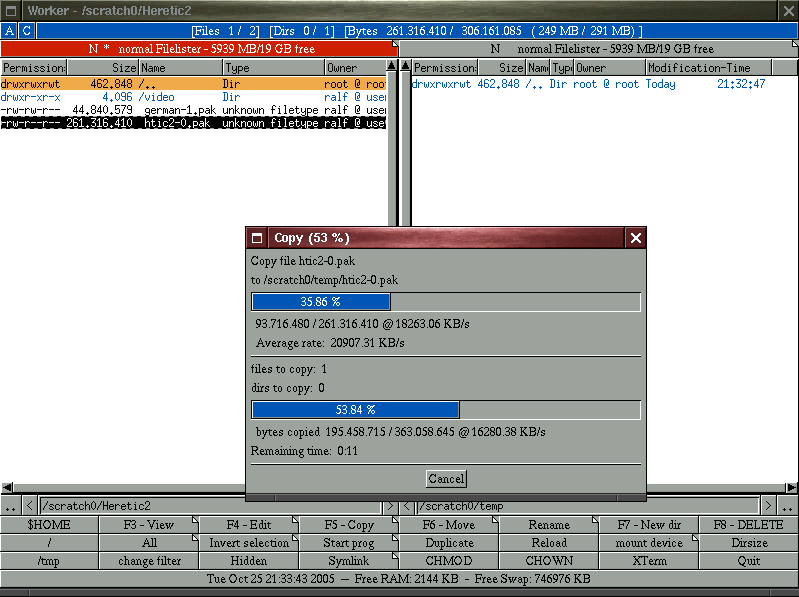Click the left pane parent directory '..' button
Screen dimensions: 799x597
[x=10, y=506]
